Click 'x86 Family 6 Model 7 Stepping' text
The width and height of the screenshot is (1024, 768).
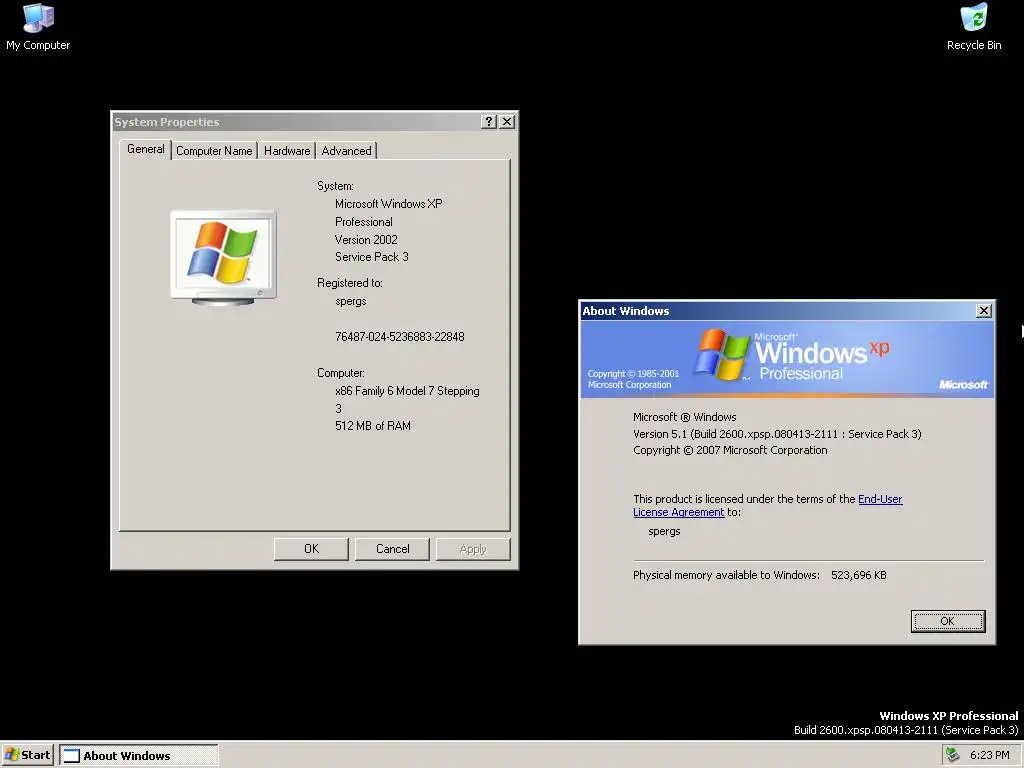(x=407, y=391)
